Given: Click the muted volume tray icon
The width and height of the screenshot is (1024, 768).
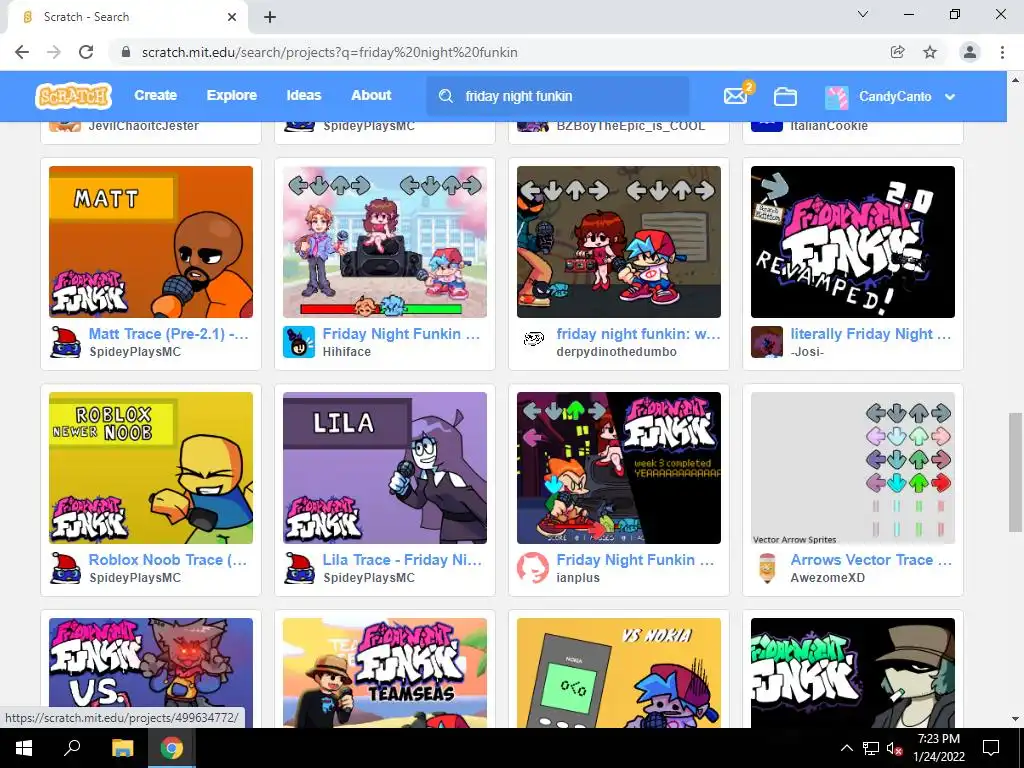Looking at the screenshot, I should coord(895,748).
